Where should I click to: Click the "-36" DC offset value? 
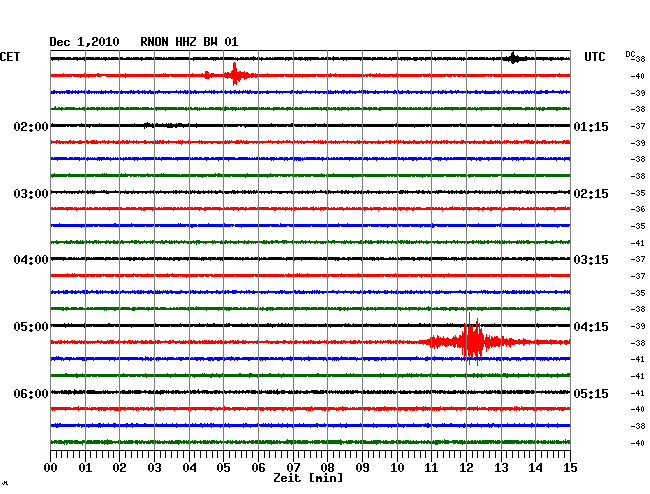click(638, 209)
